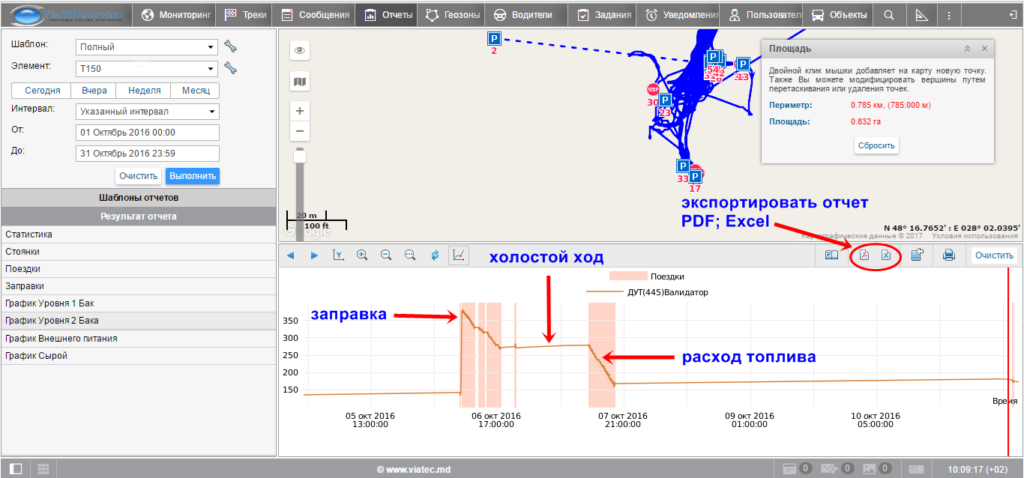Image resolution: width=1024 pixels, height=478 pixels.
Task: Expand the Интервал dropdown
Action: click(x=147, y=111)
